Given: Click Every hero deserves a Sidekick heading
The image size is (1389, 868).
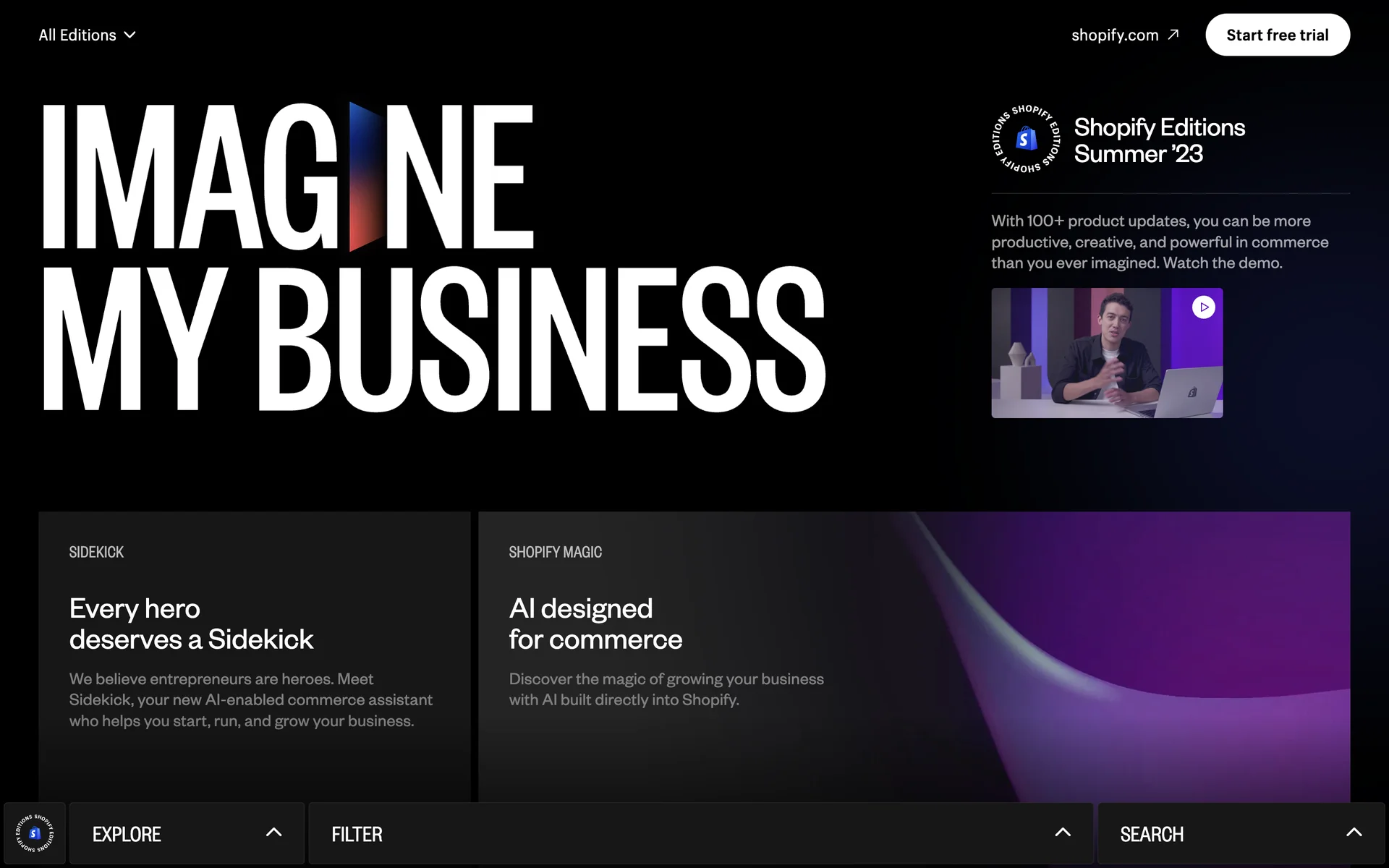Looking at the screenshot, I should [x=191, y=624].
